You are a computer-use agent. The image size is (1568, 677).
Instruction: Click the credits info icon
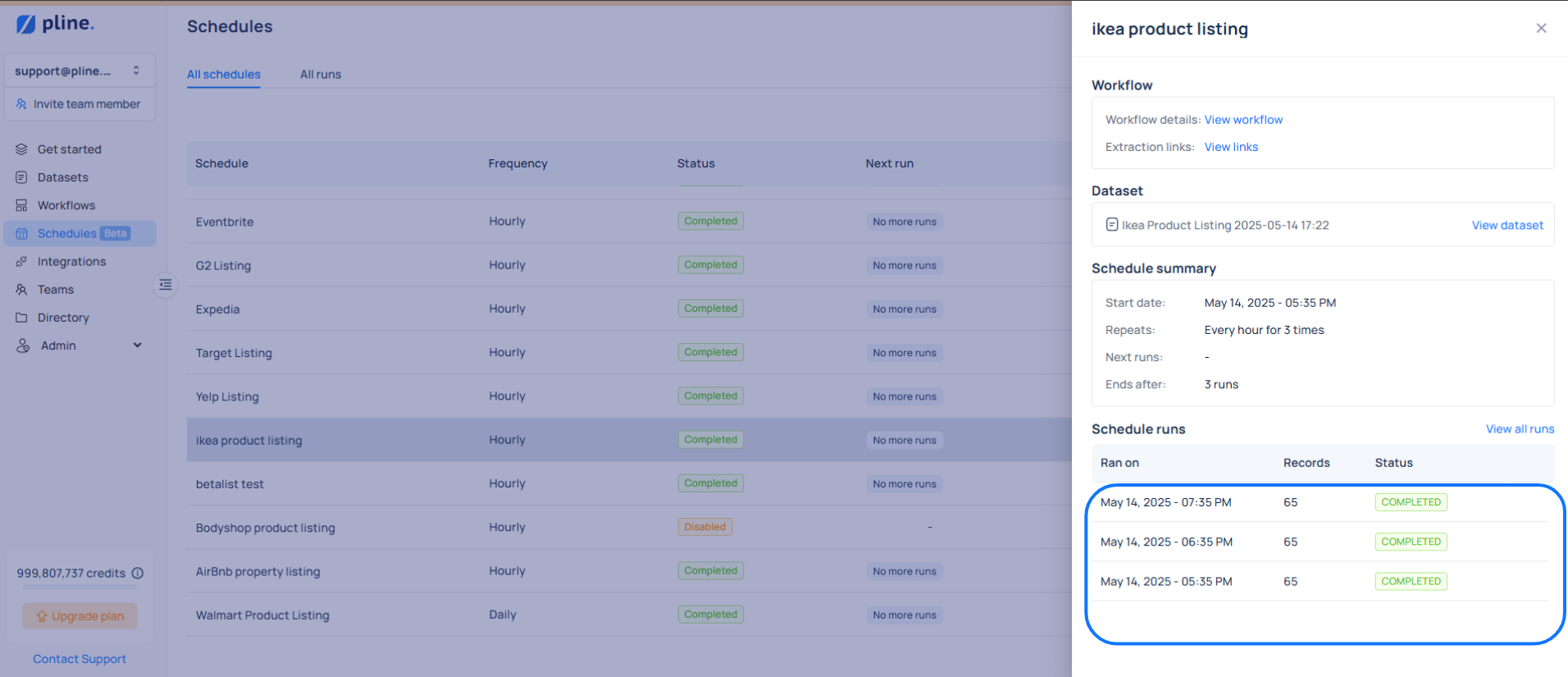click(x=138, y=574)
